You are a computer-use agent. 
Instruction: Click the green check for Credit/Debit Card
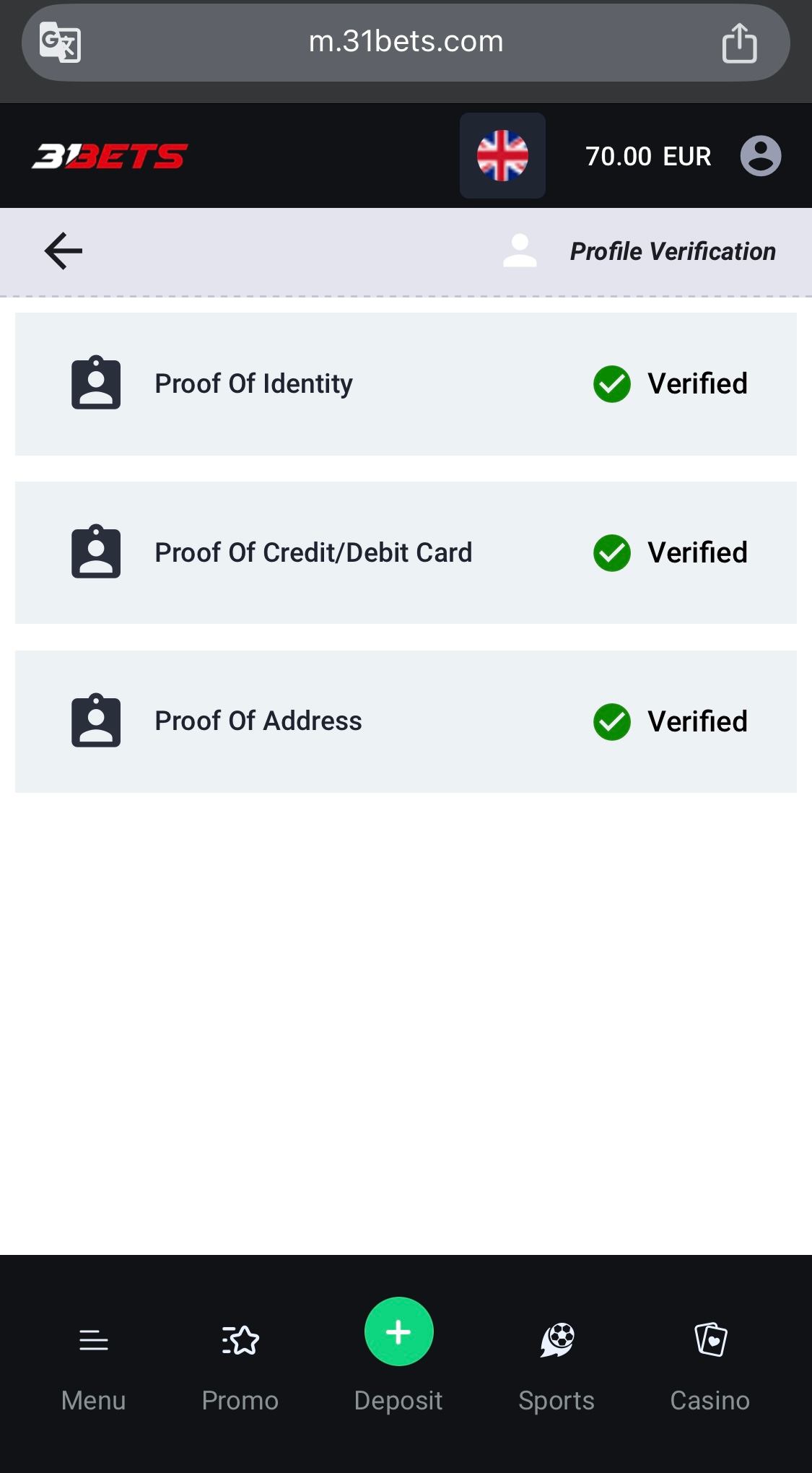pyautogui.click(x=612, y=553)
